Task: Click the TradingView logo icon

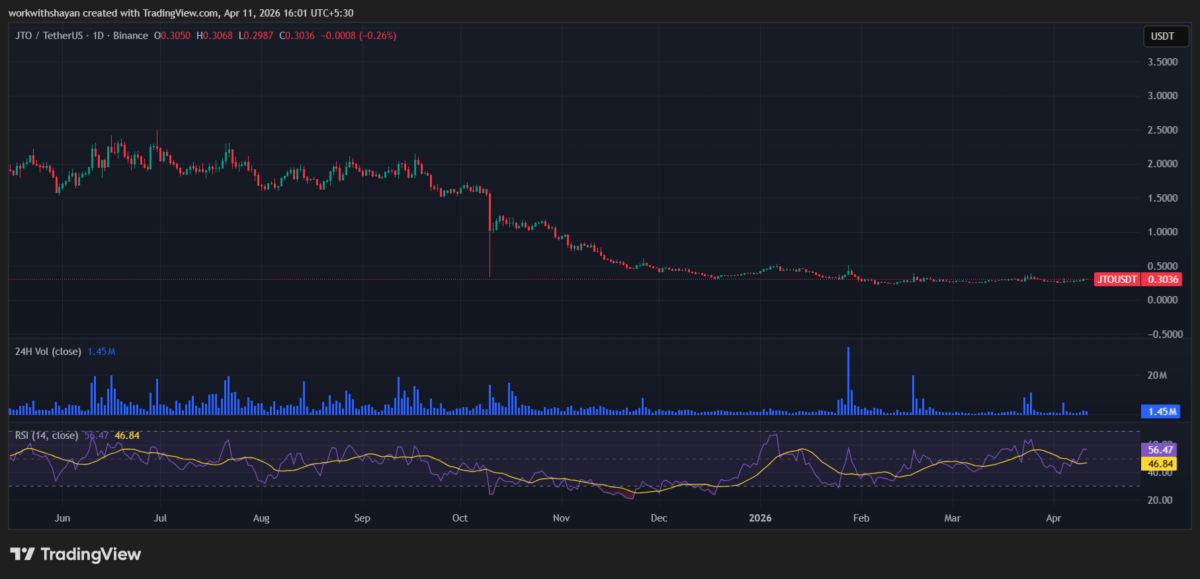Action: tap(22, 554)
